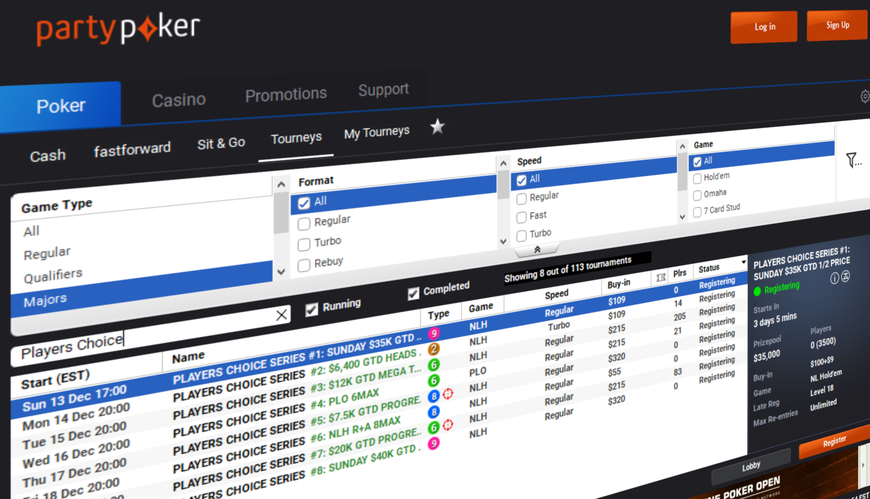Screen dimensions: 870x499
Task: Click the blue 8 badge on series #6
Action: (434, 412)
